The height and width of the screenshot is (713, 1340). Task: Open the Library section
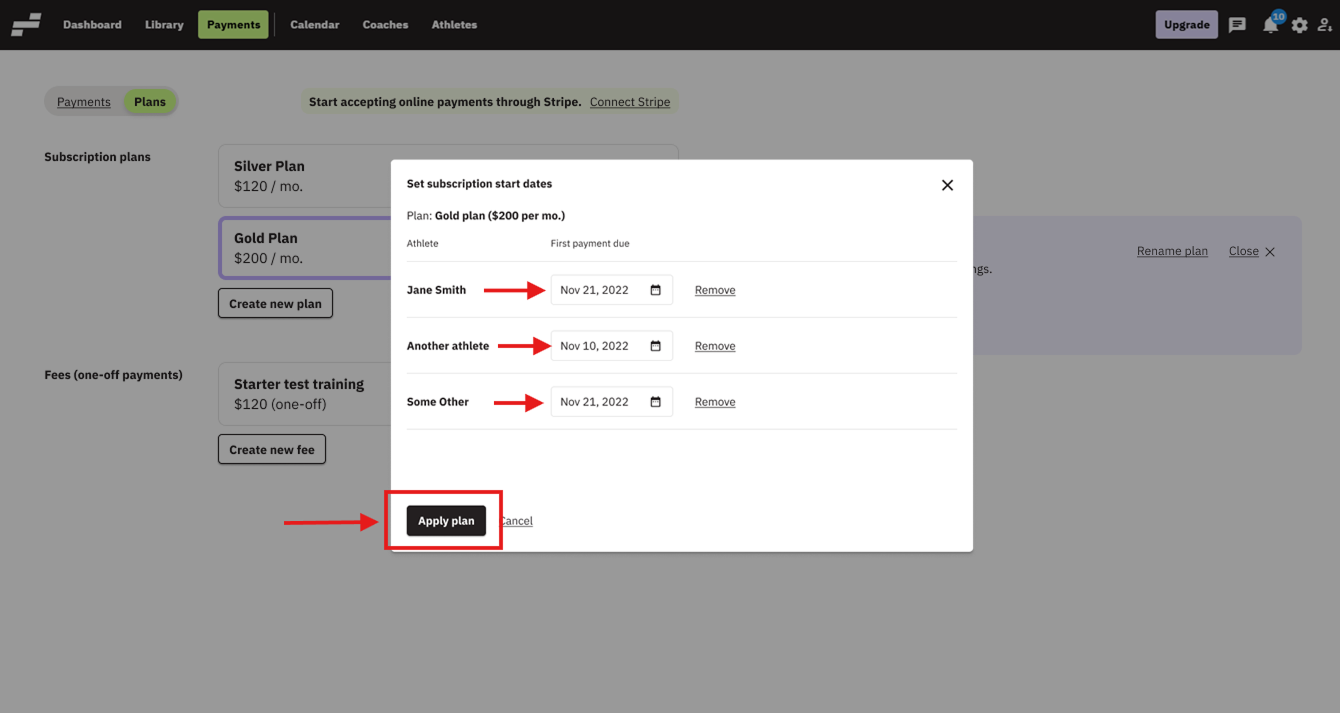point(164,25)
